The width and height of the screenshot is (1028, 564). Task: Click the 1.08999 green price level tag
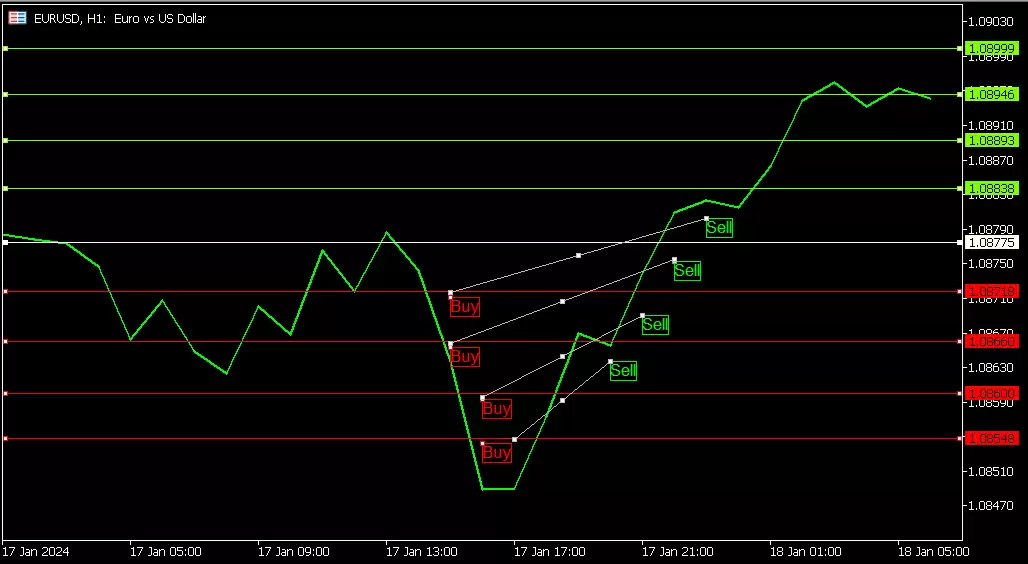992,48
